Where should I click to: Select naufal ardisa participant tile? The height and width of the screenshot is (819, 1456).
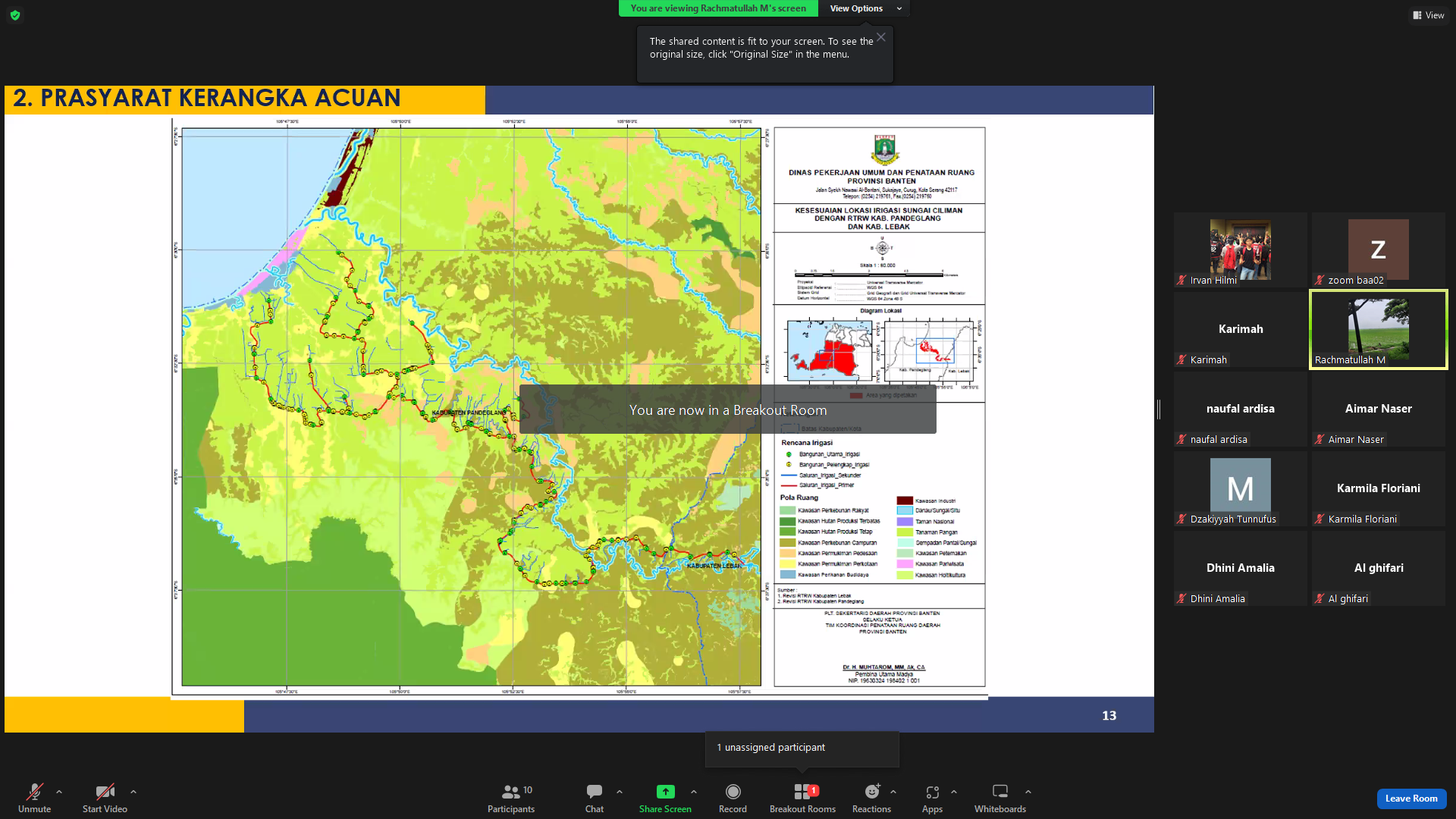click(1241, 409)
